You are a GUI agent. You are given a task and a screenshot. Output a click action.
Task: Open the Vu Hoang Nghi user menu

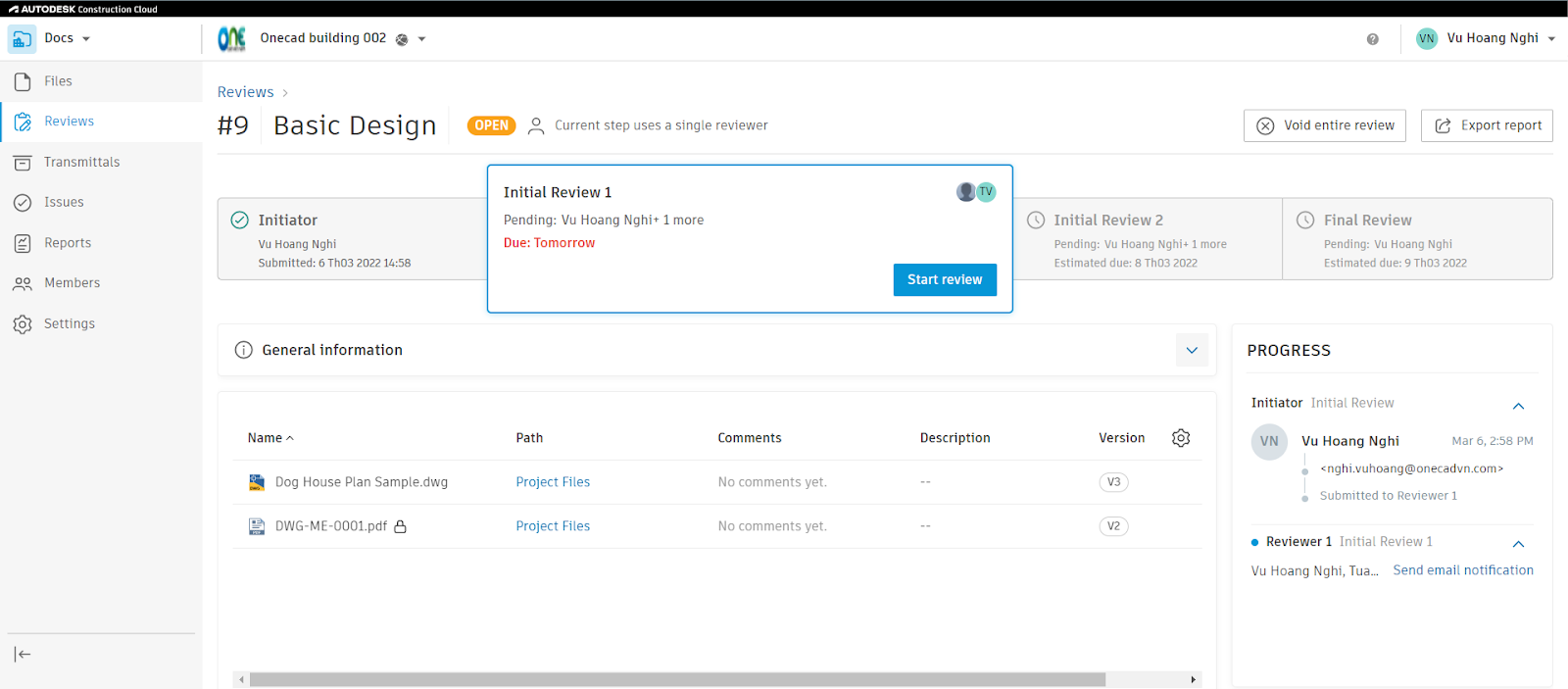point(1486,38)
